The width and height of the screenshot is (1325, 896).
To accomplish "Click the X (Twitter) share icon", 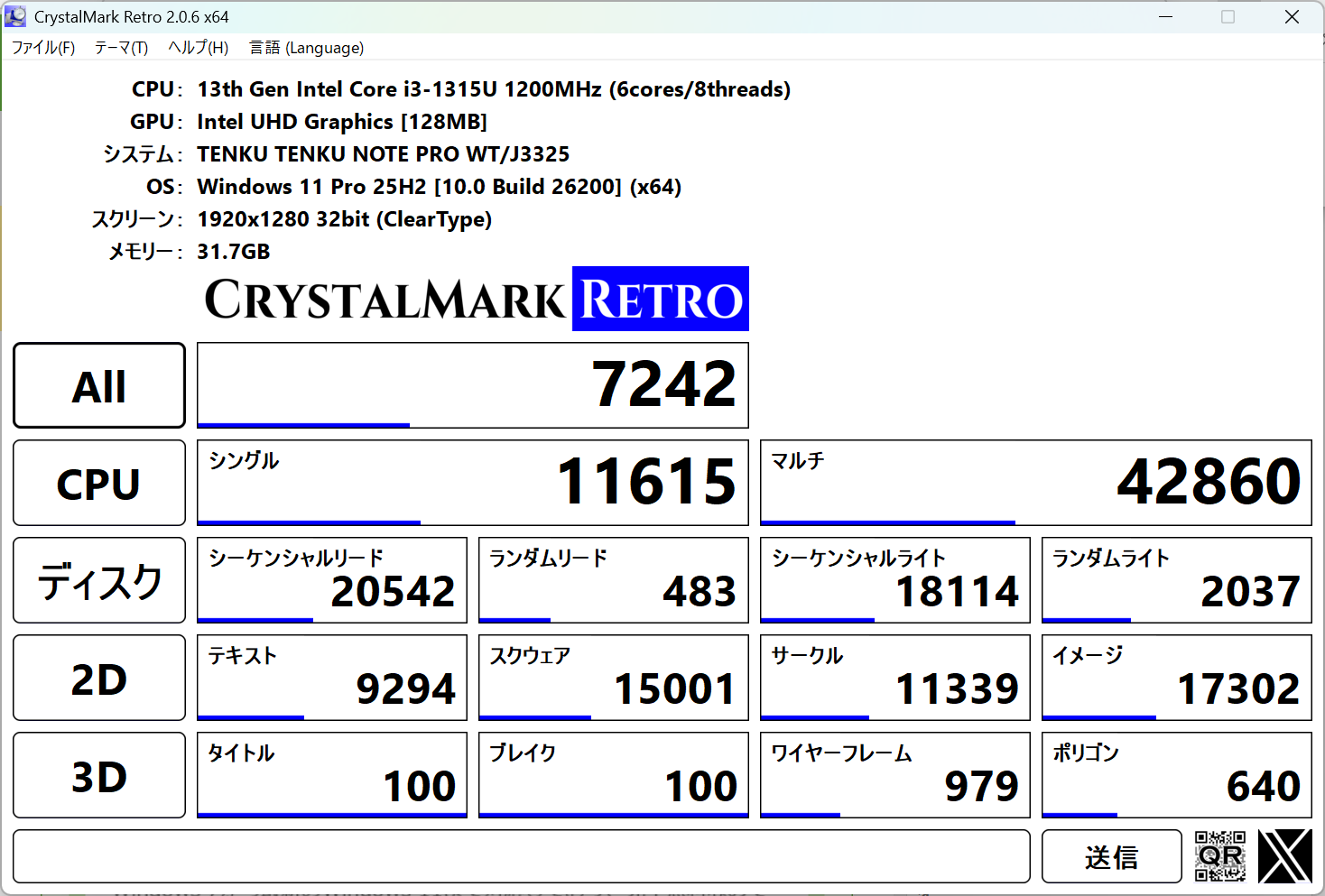I will [1283, 855].
